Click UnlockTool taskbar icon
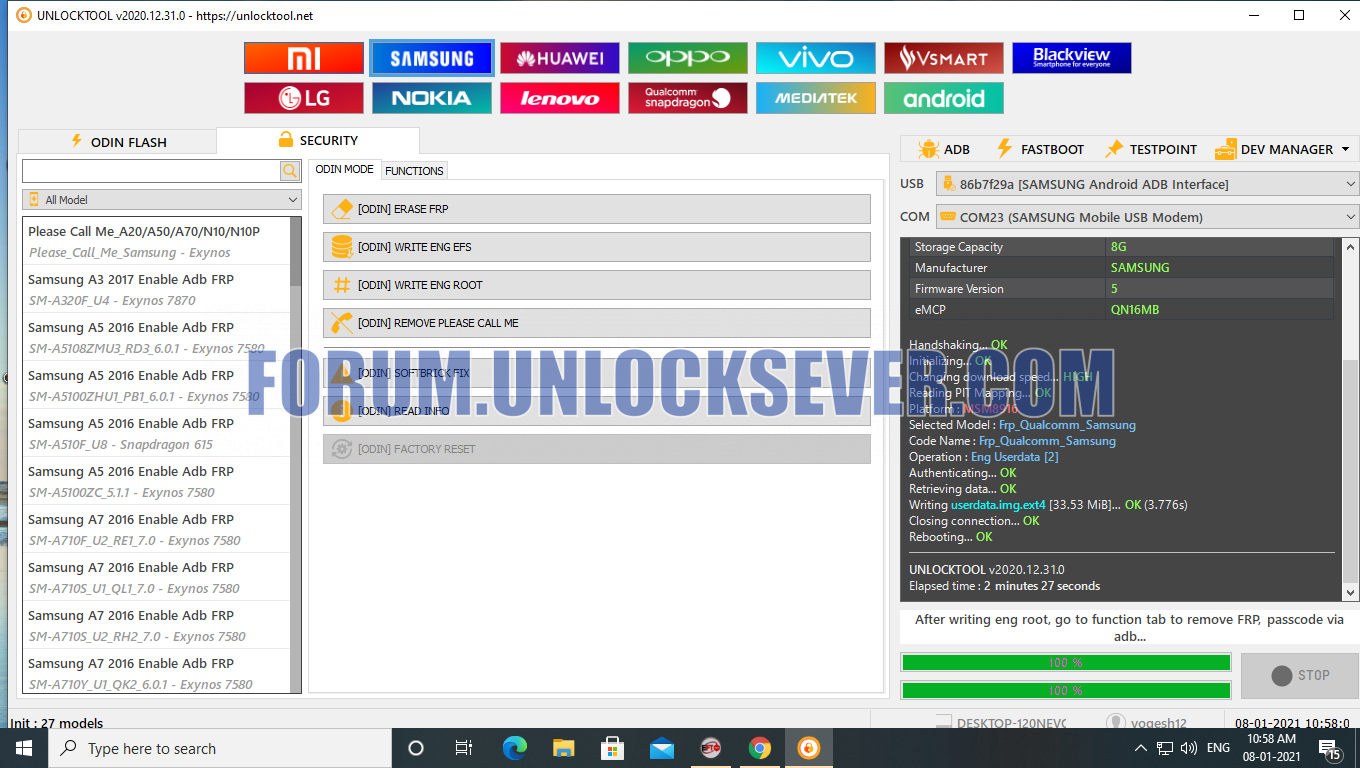1360x768 pixels. [x=808, y=748]
